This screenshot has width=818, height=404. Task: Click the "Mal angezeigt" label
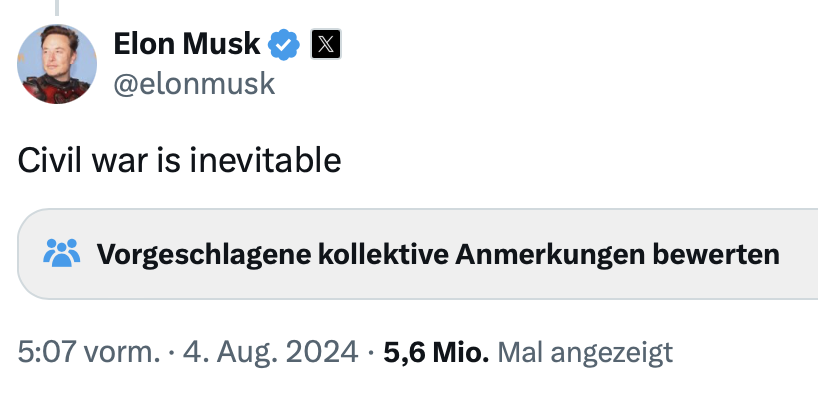tap(585, 352)
